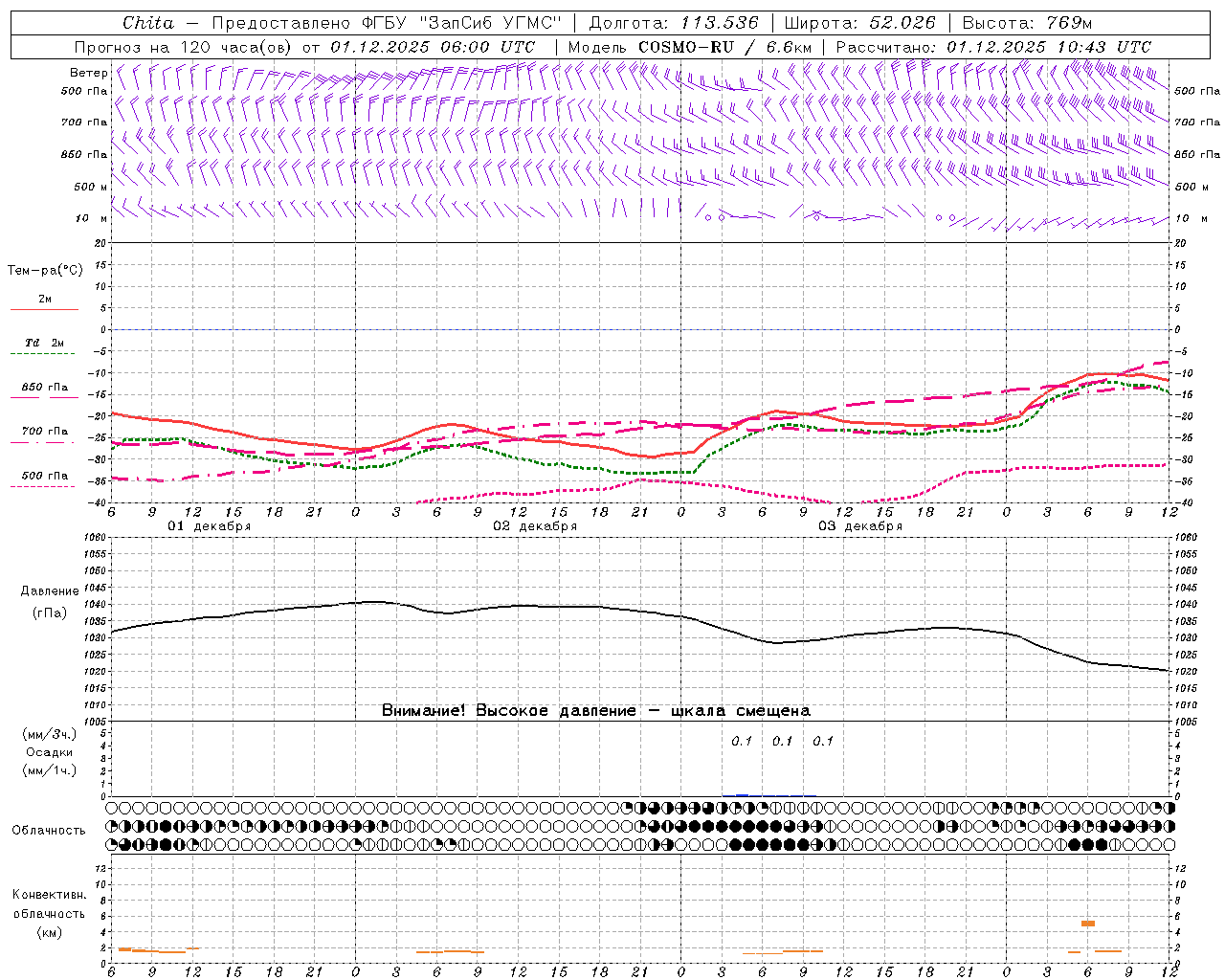Click the "Модель COSMO-RU / 6.6км" label
The width and height of the screenshot is (1225, 980).
[689, 47]
